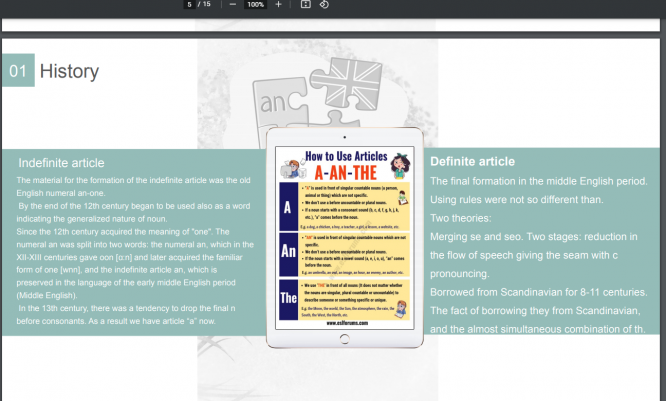
Task: Click the tablet home button graphic
Action: (x=344, y=339)
